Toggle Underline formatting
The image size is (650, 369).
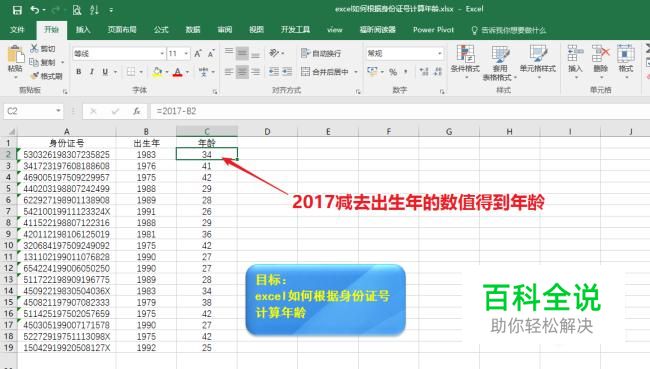pyautogui.click(x=105, y=72)
